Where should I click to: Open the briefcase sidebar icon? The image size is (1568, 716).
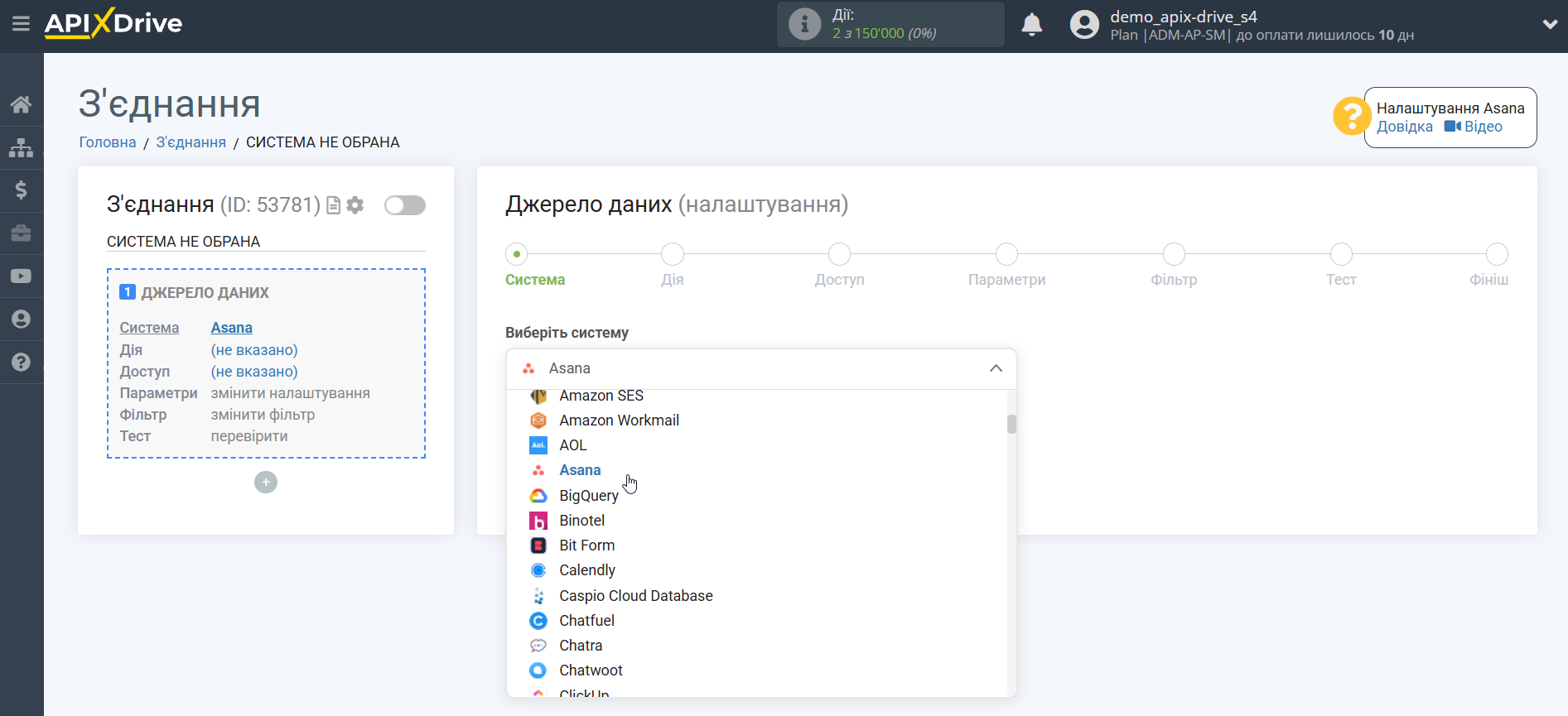click(22, 233)
